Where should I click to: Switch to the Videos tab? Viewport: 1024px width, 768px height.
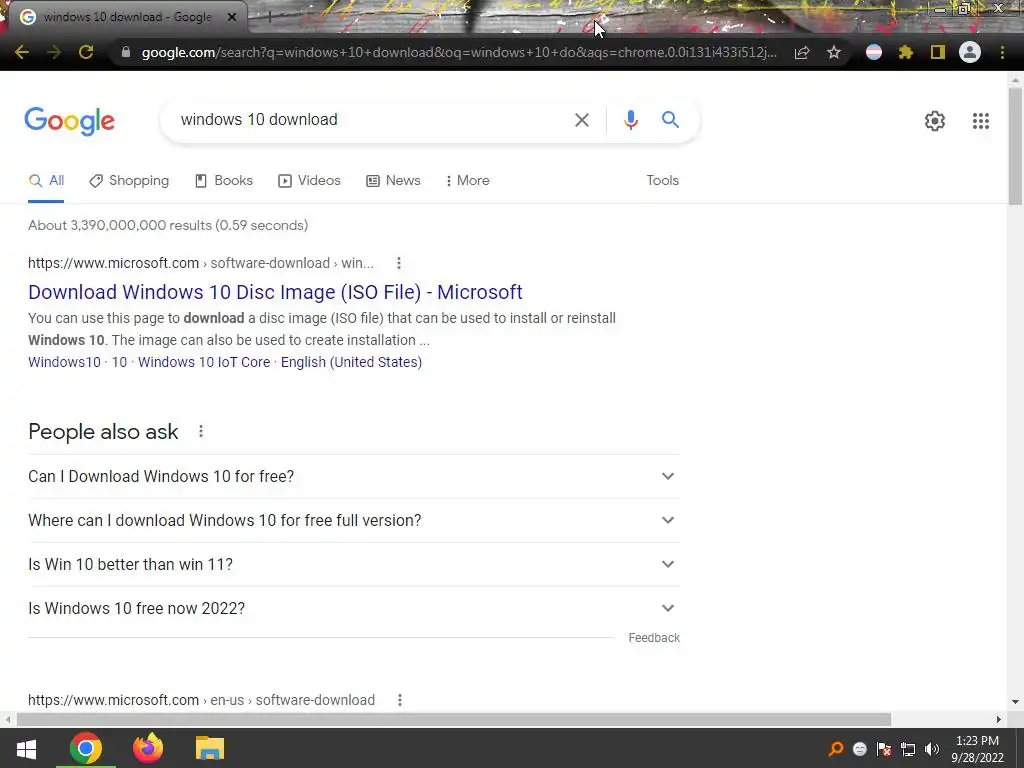pos(310,180)
